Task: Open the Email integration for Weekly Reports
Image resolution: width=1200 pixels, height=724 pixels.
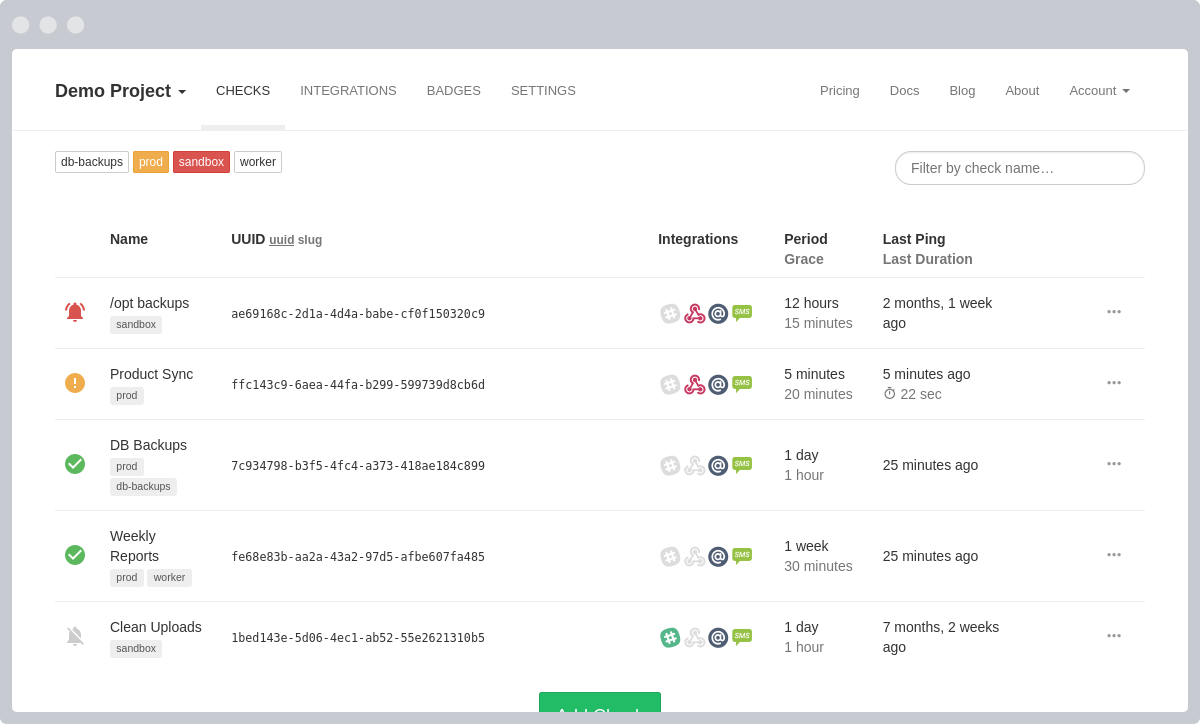Action: coord(718,556)
